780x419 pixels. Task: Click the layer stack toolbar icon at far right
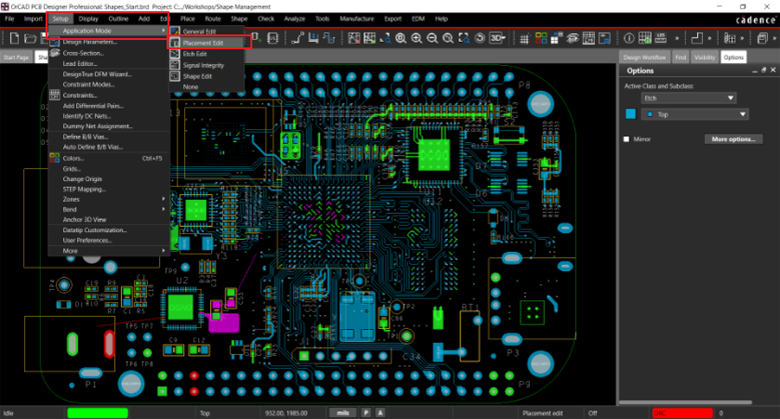tap(762, 38)
